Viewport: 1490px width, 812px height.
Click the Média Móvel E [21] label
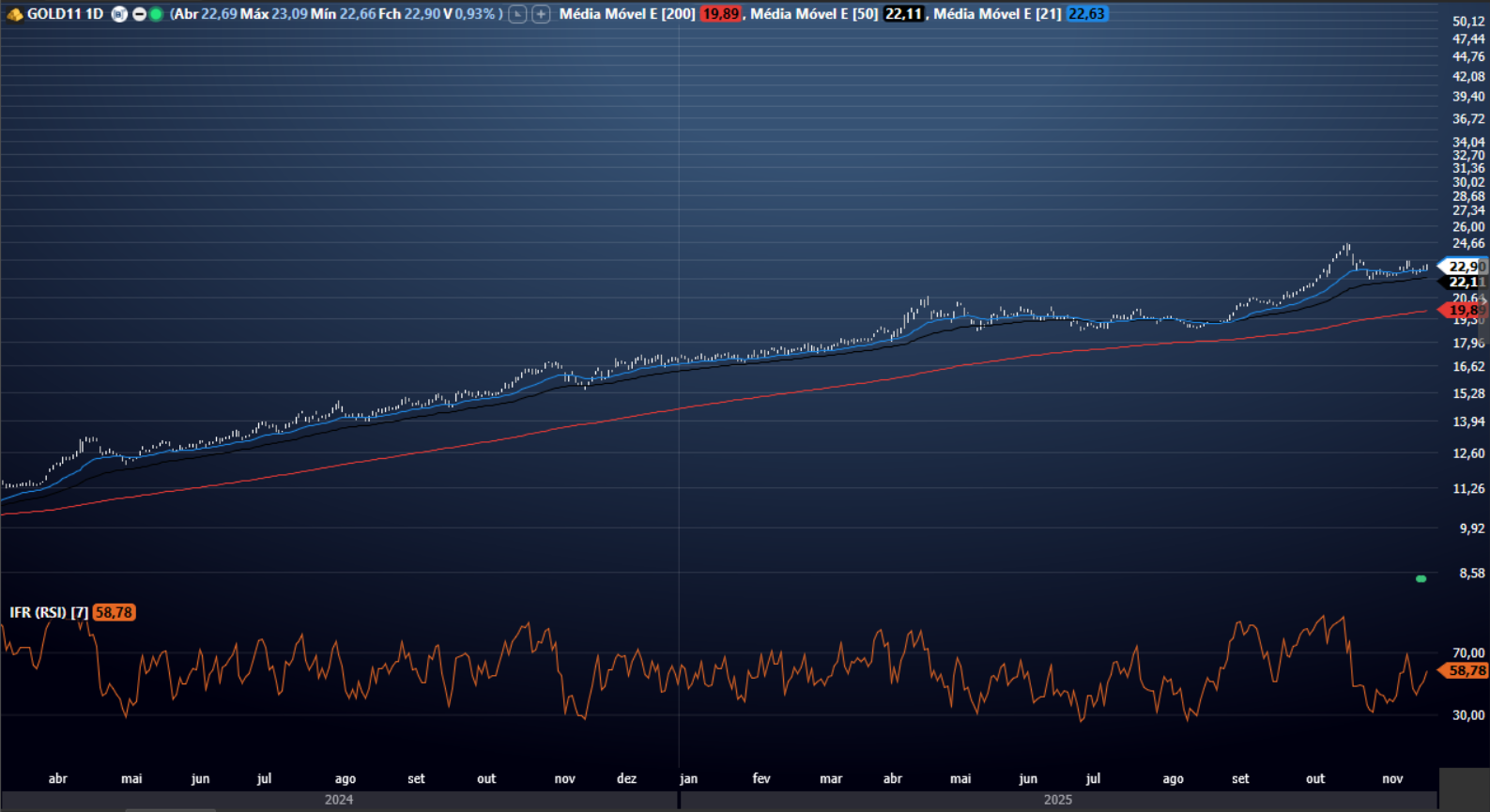pos(996,14)
